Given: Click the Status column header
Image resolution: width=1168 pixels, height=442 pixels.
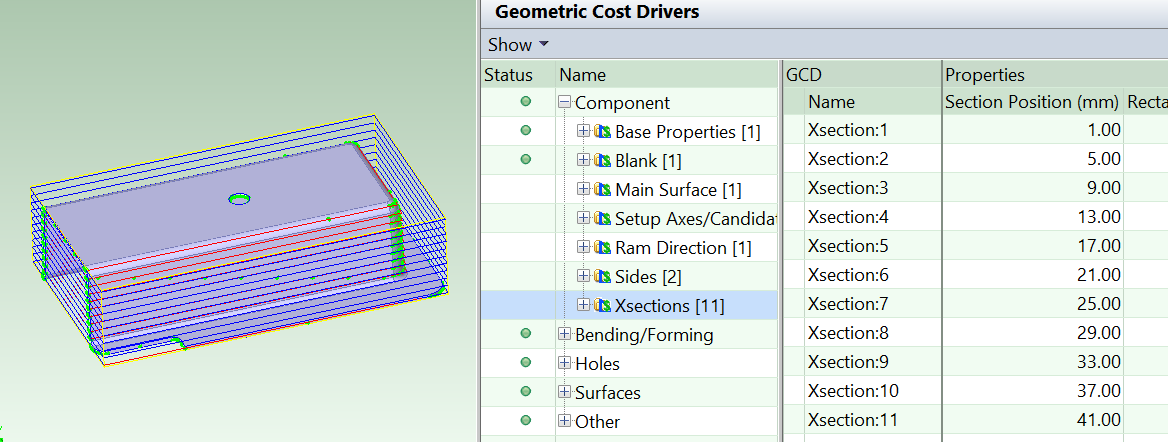Looking at the screenshot, I should tap(508, 75).
